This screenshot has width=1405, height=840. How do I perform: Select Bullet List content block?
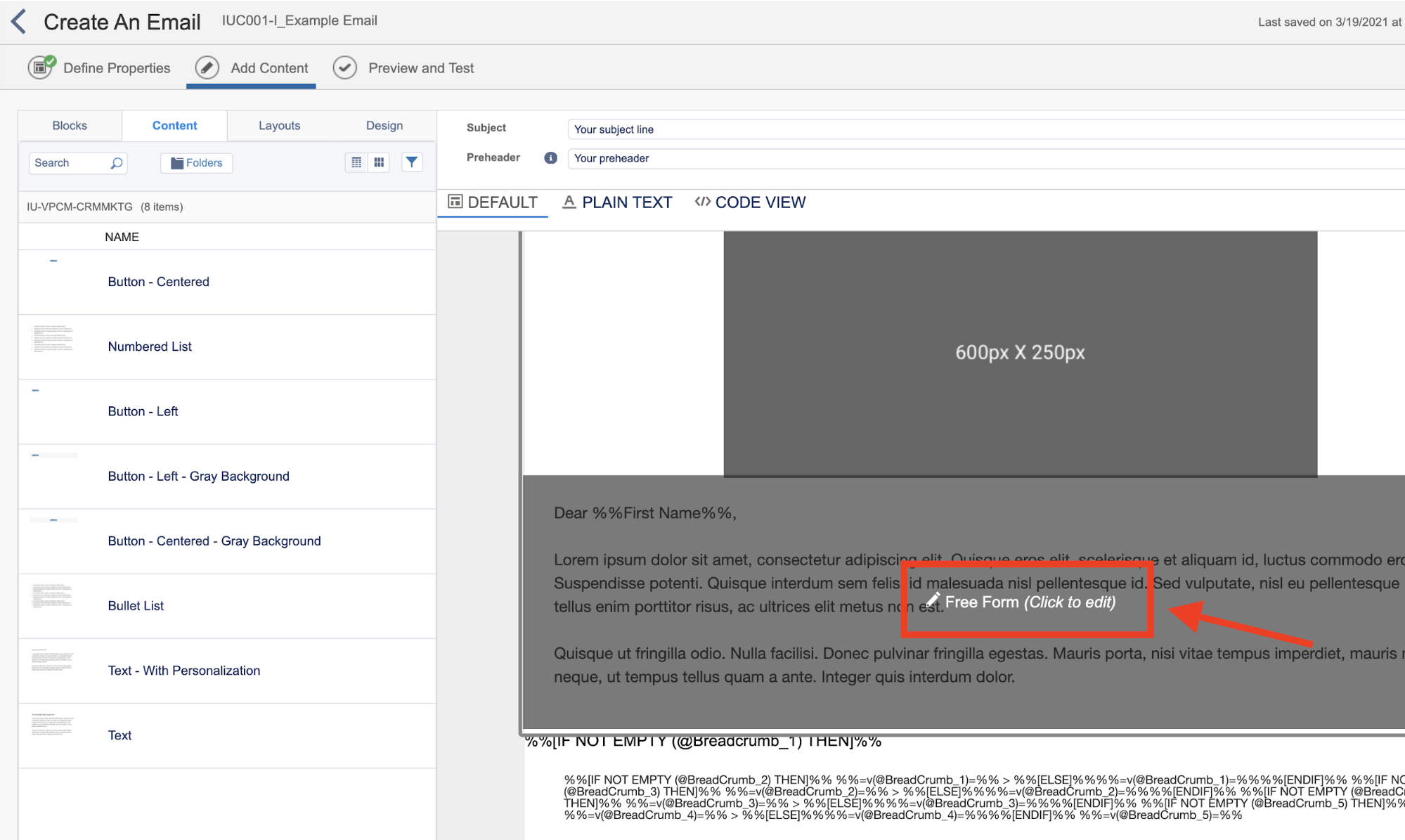227,605
